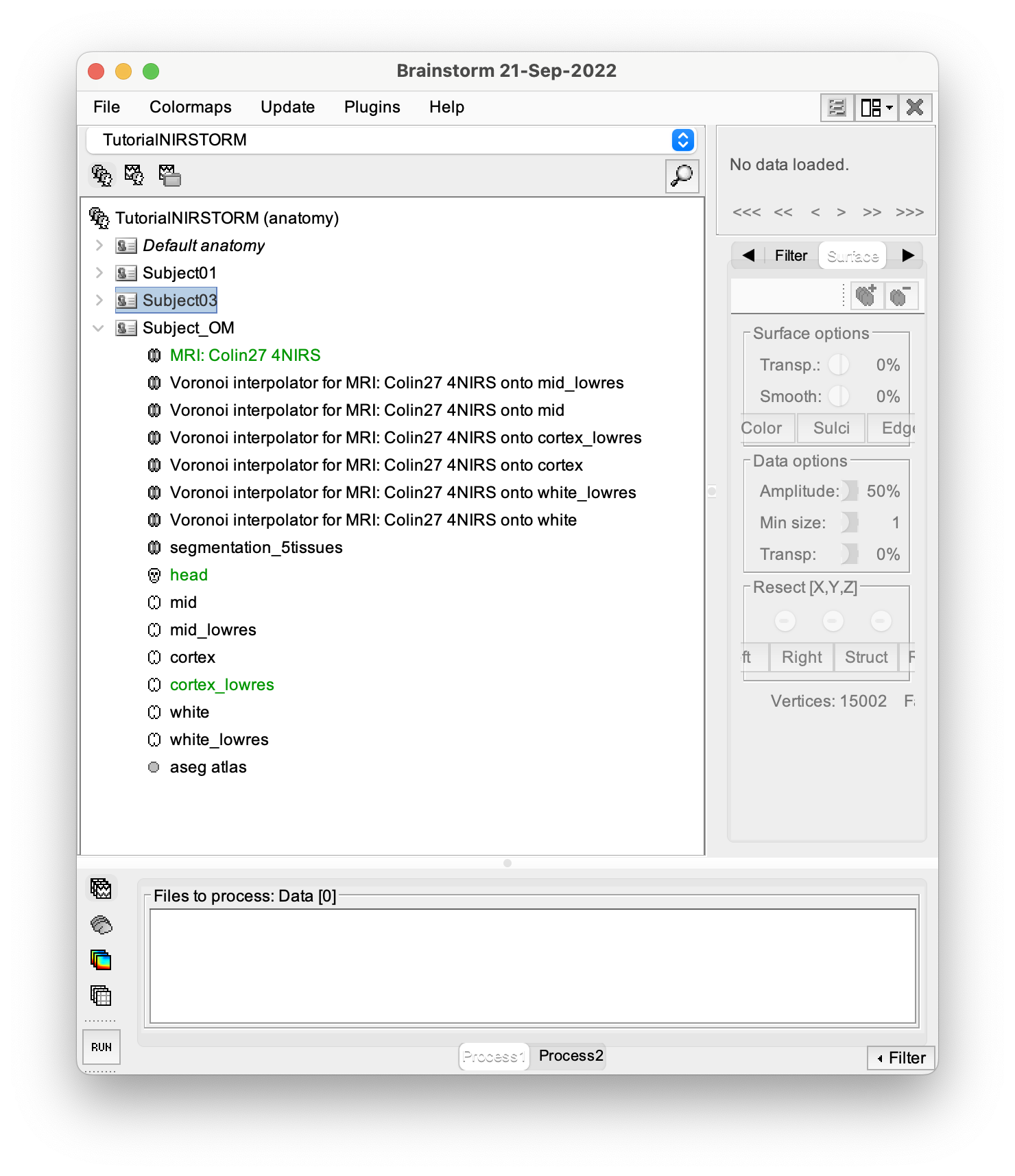Show previous tabs with left arrow
Screen dimensions: 1015x1176
pyautogui.click(x=748, y=255)
